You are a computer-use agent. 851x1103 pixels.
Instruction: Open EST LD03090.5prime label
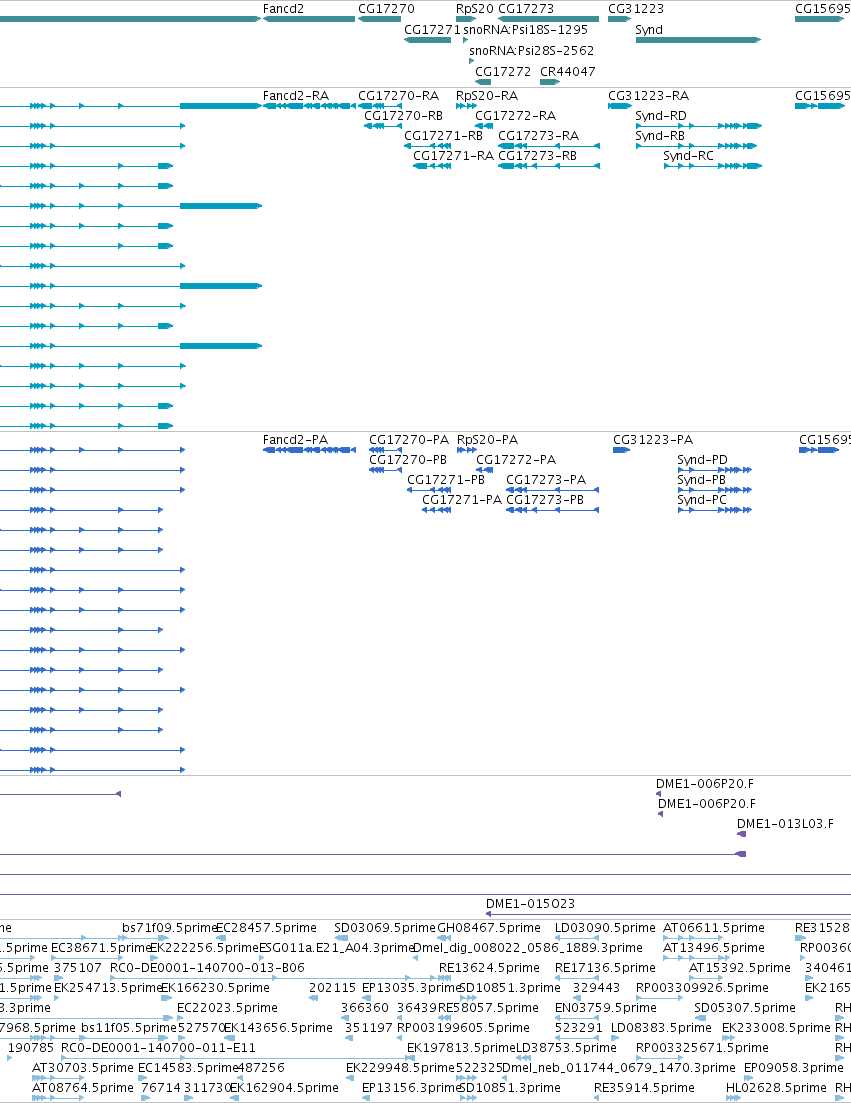pyautogui.click(x=605, y=928)
